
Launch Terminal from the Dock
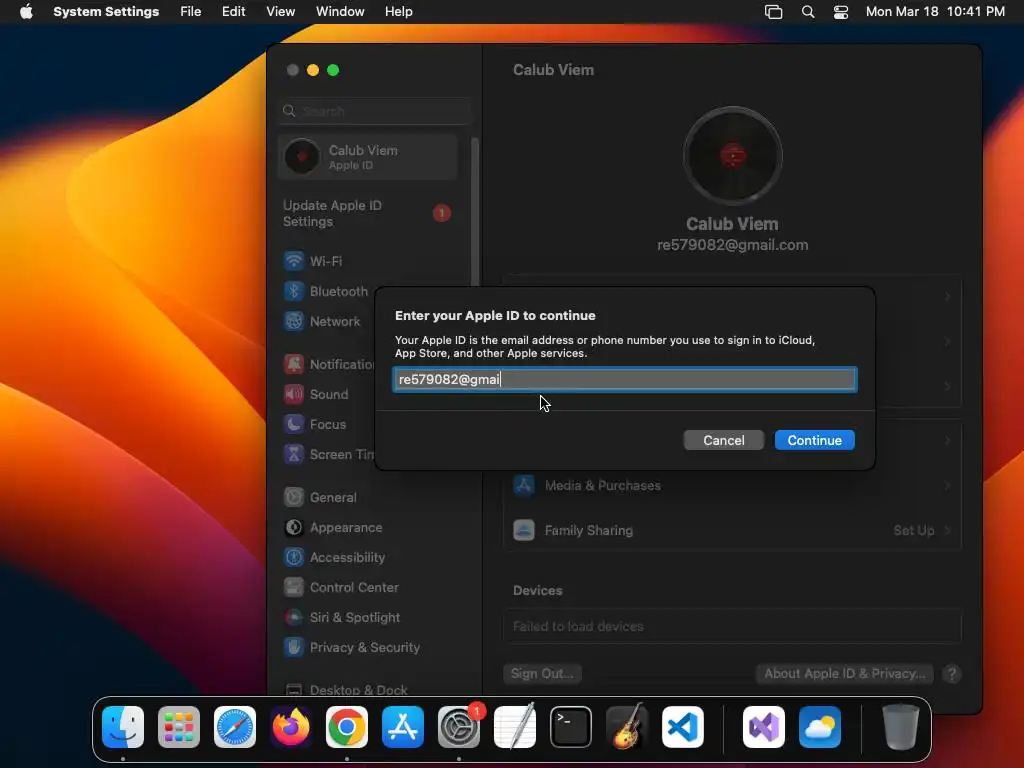(571, 727)
